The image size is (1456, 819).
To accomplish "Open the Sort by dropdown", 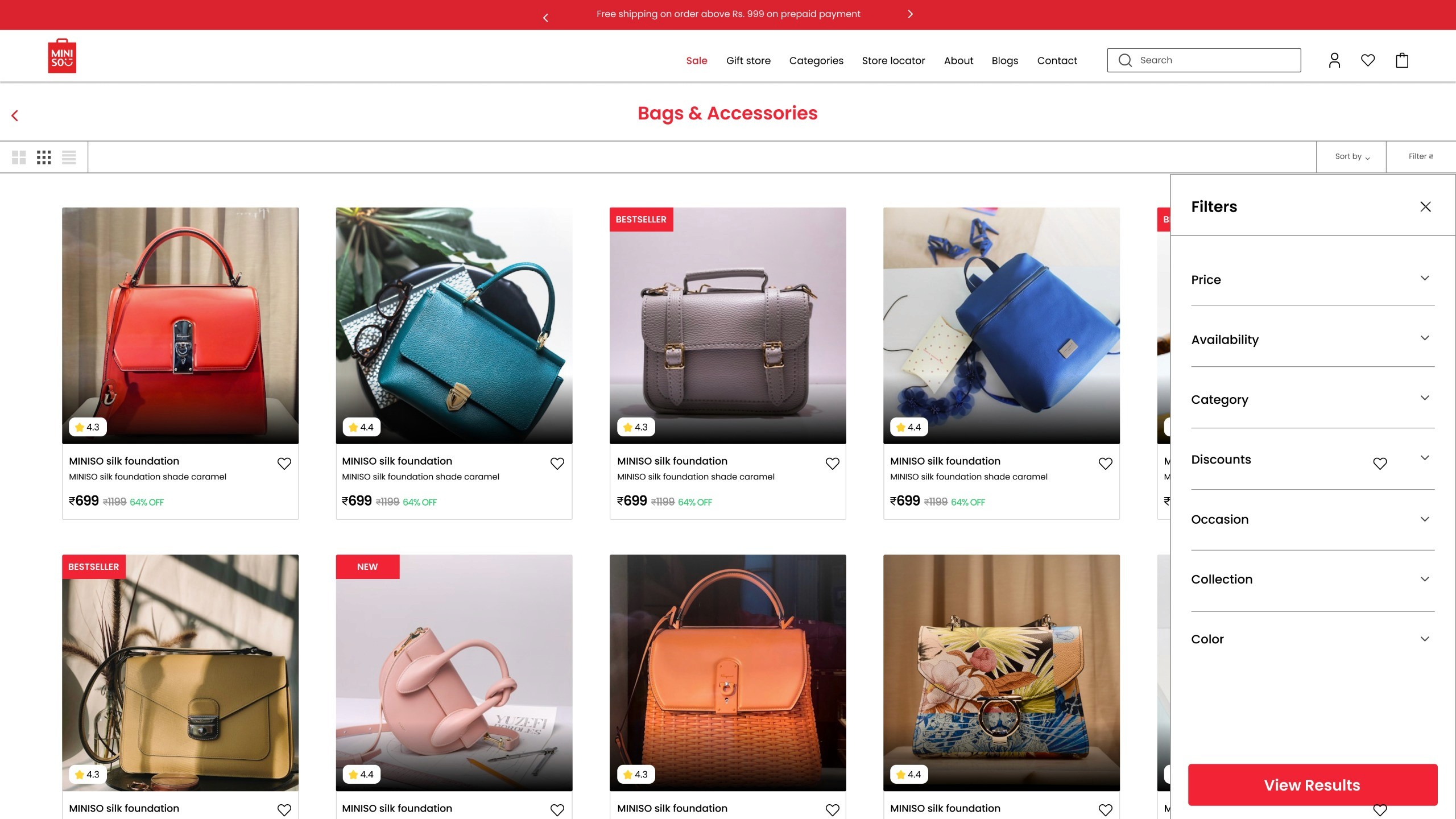I will [1352, 157].
